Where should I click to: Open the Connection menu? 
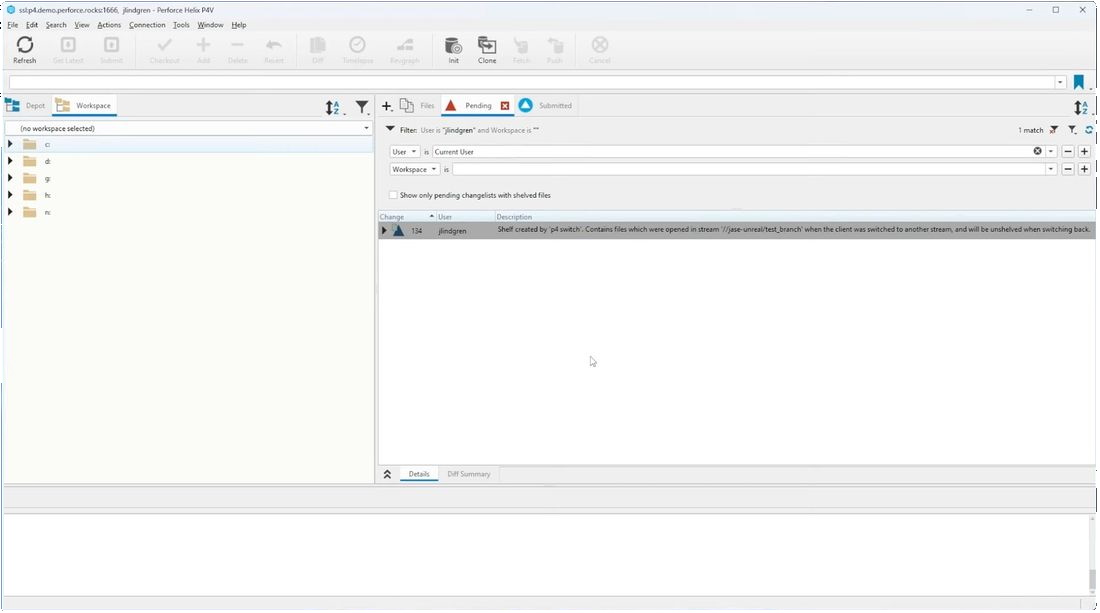[147, 25]
